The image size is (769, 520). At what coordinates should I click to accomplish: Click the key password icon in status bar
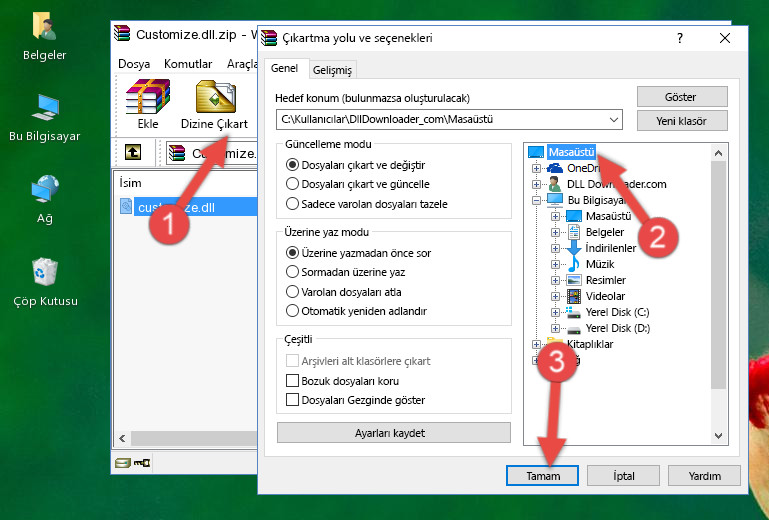click(x=142, y=463)
